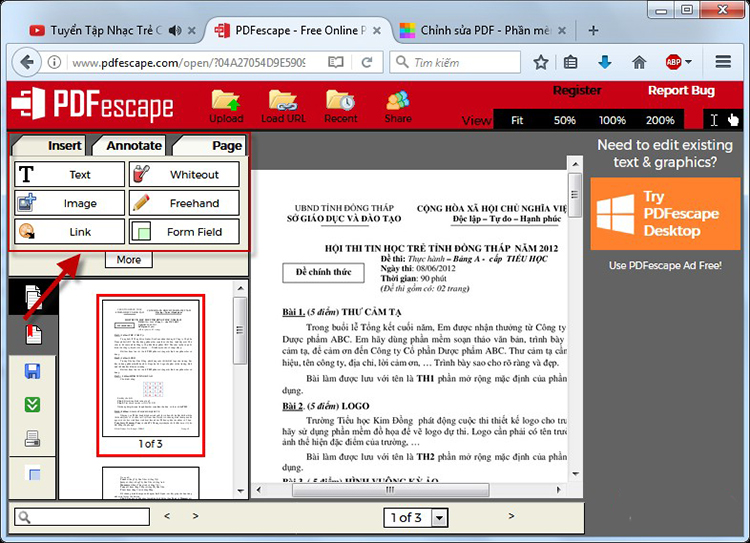750x543 pixels.
Task: Open the page number dropdown arrow
Action: click(x=440, y=518)
